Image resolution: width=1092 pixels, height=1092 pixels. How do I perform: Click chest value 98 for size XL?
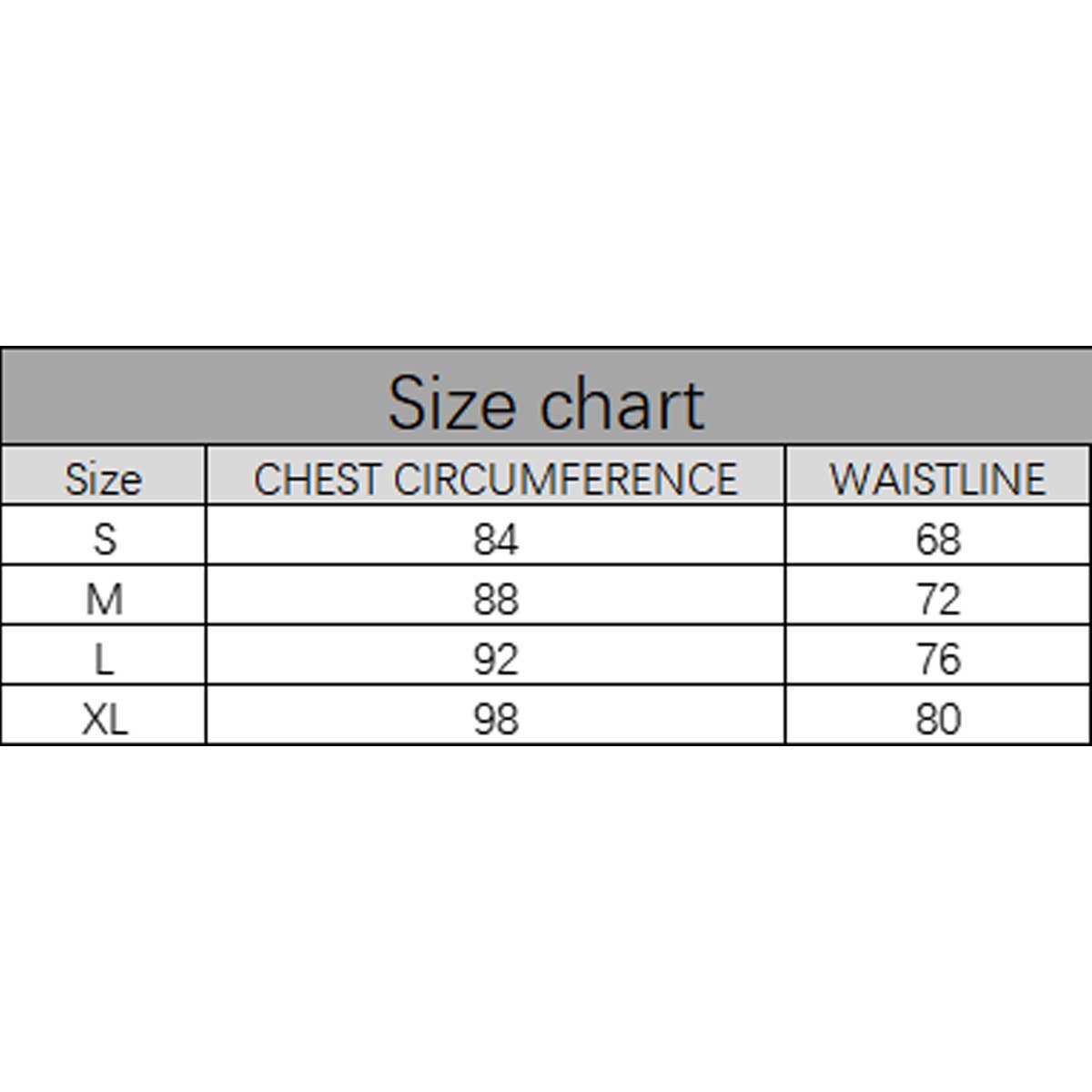tap(496, 719)
